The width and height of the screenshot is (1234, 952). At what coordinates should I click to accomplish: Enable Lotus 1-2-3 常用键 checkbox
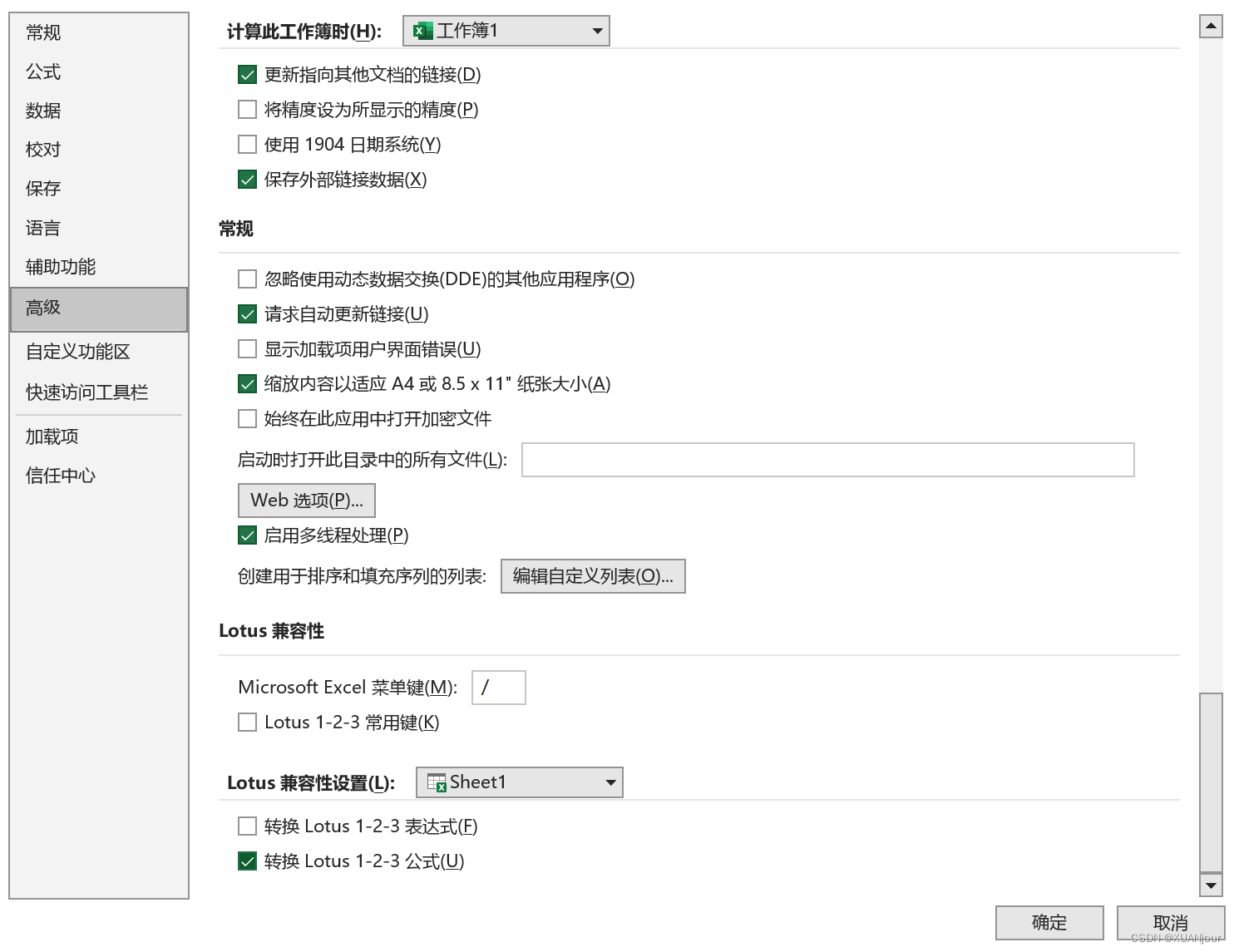tap(247, 723)
